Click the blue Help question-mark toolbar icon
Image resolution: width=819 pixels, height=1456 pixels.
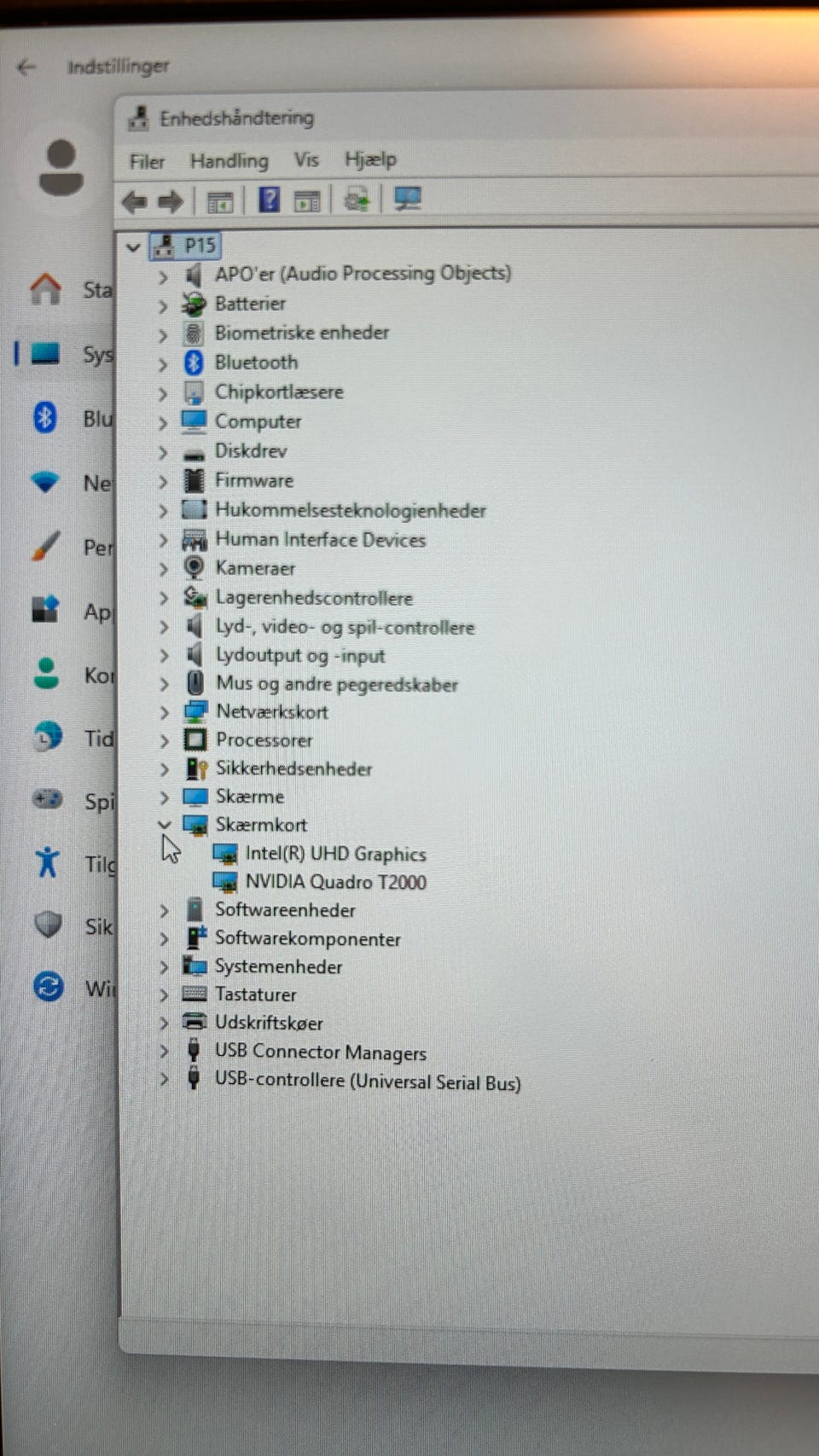269,200
